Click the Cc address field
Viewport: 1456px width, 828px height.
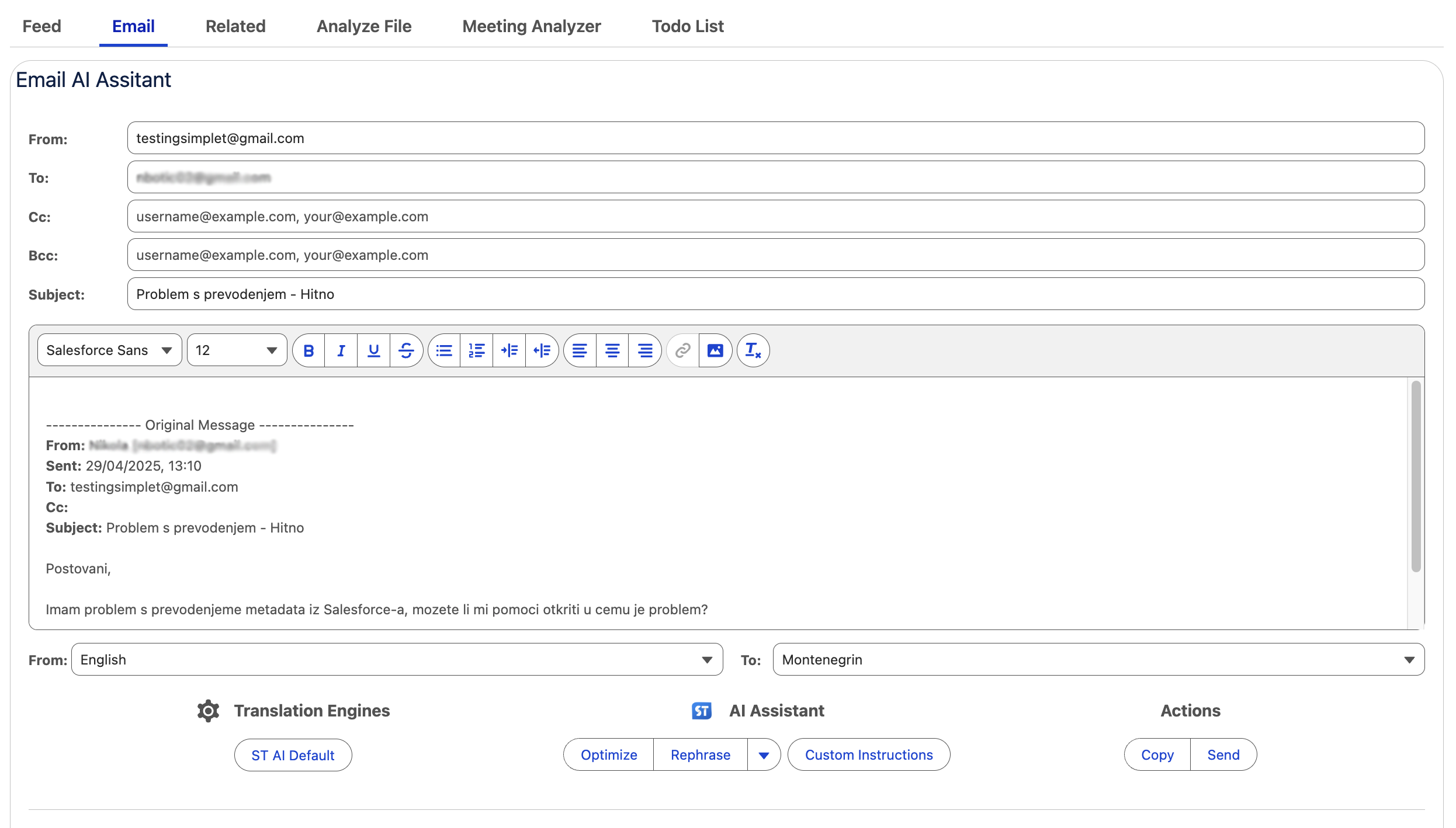(776, 217)
